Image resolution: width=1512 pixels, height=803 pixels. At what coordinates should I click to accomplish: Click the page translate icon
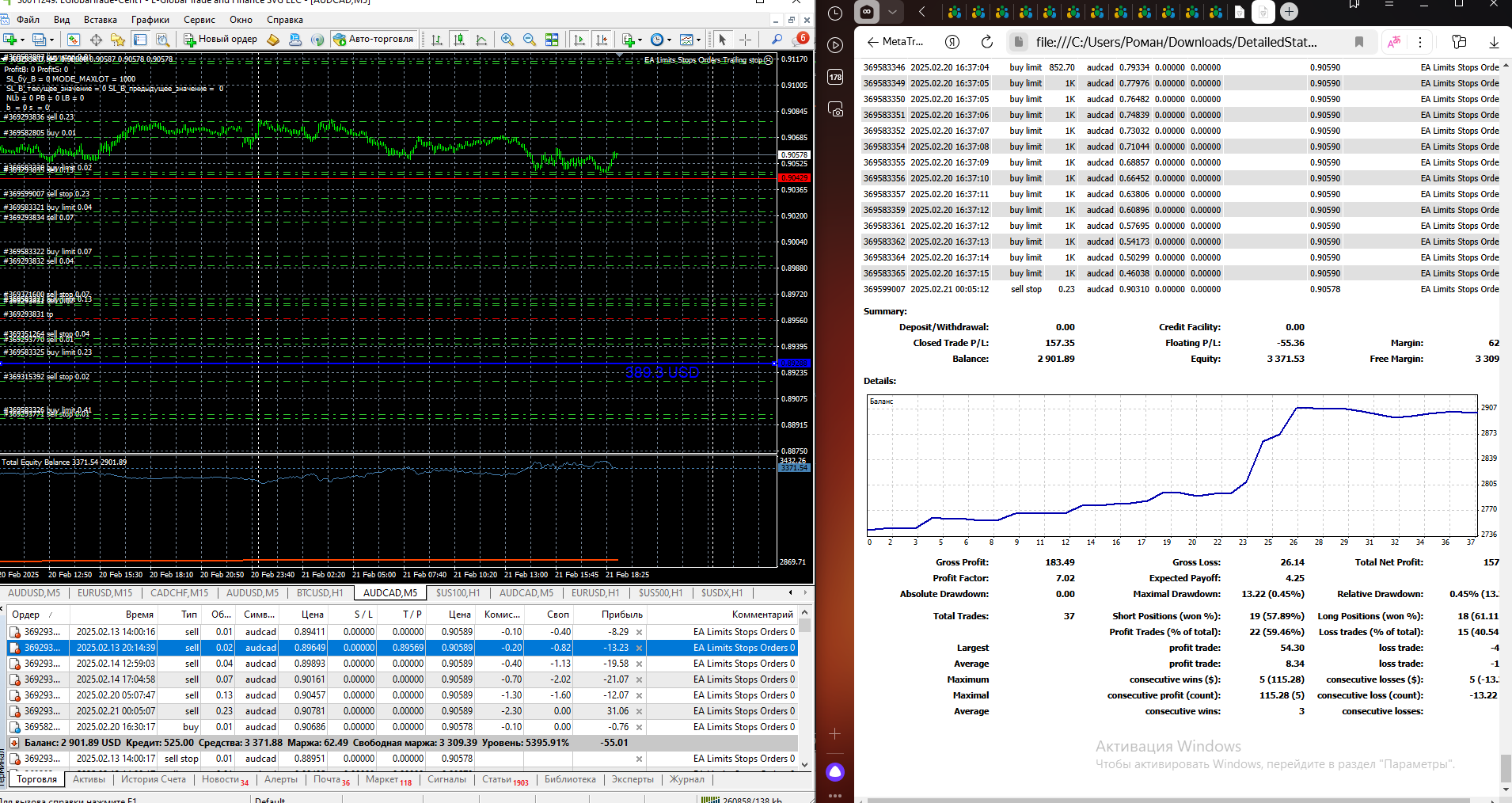pos(1394,42)
